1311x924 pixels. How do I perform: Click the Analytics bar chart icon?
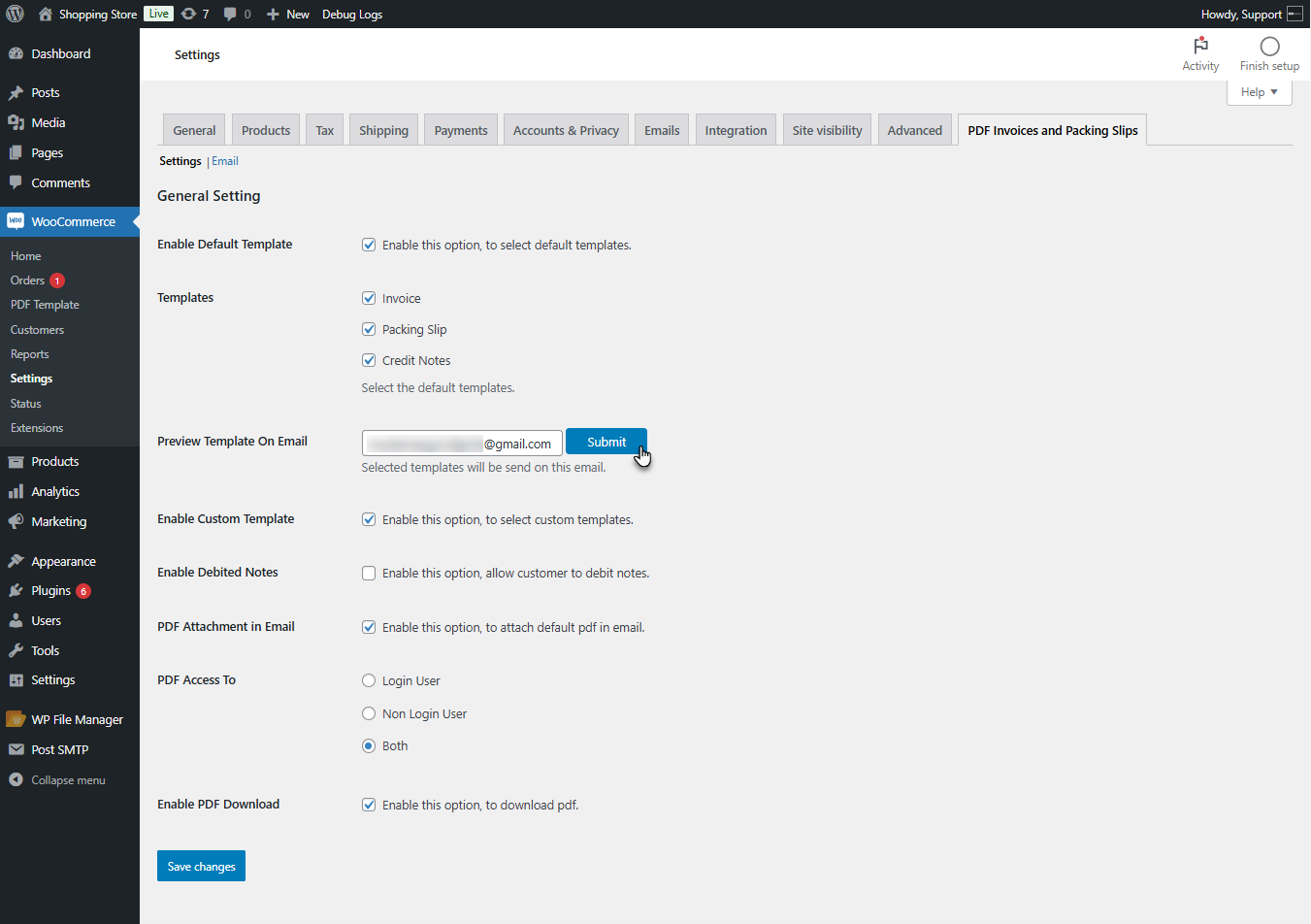[x=16, y=491]
